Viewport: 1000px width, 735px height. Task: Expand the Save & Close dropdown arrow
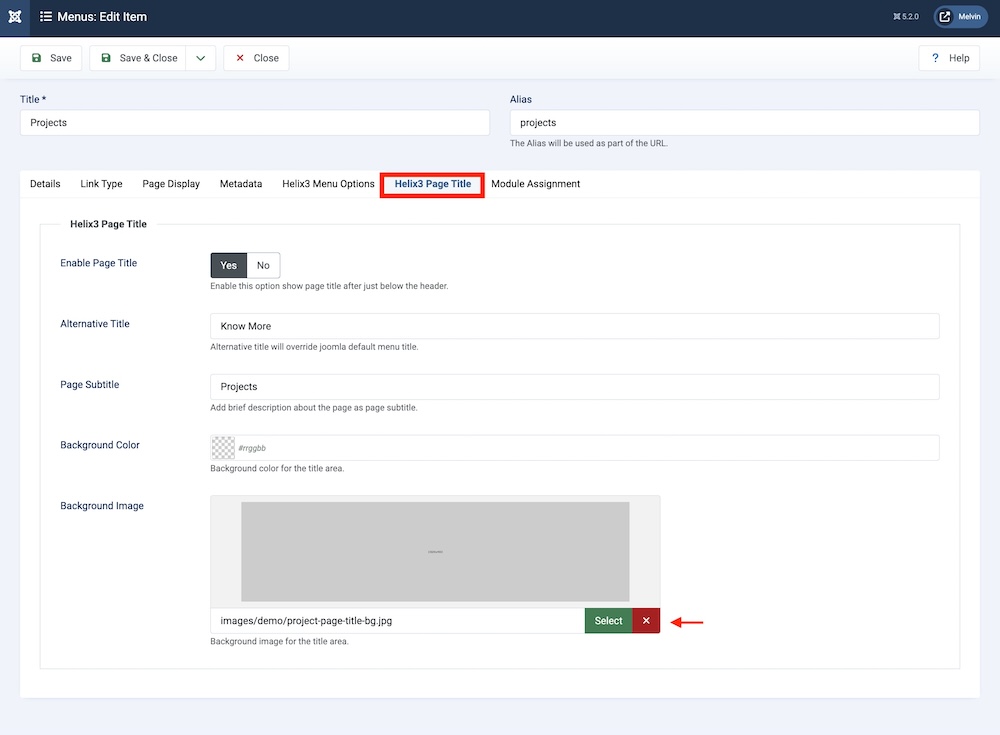[x=201, y=58]
